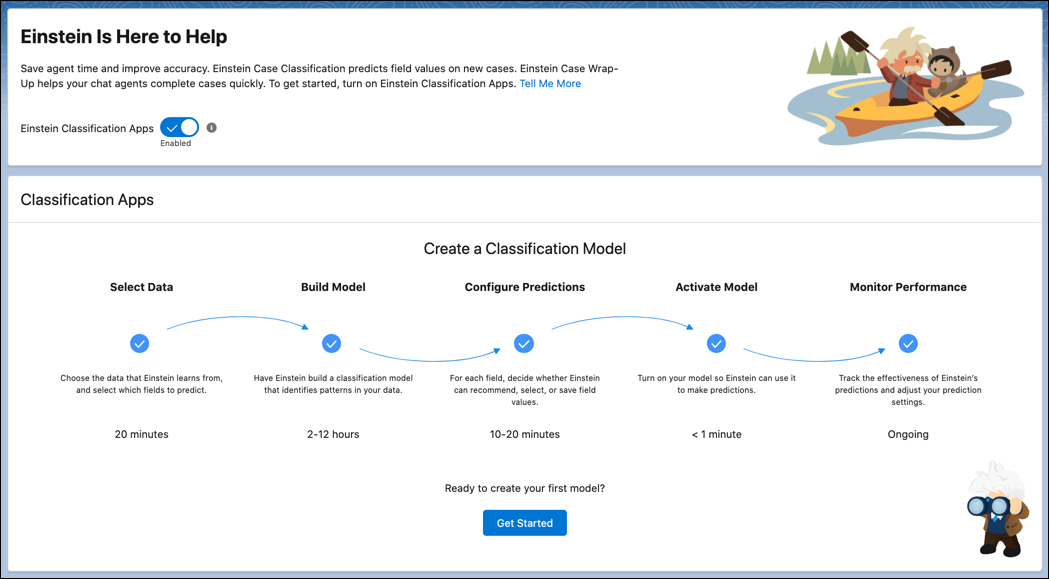Click 'Ready to create your first model?' text
Viewport: 1049px width, 579px height.
524,488
